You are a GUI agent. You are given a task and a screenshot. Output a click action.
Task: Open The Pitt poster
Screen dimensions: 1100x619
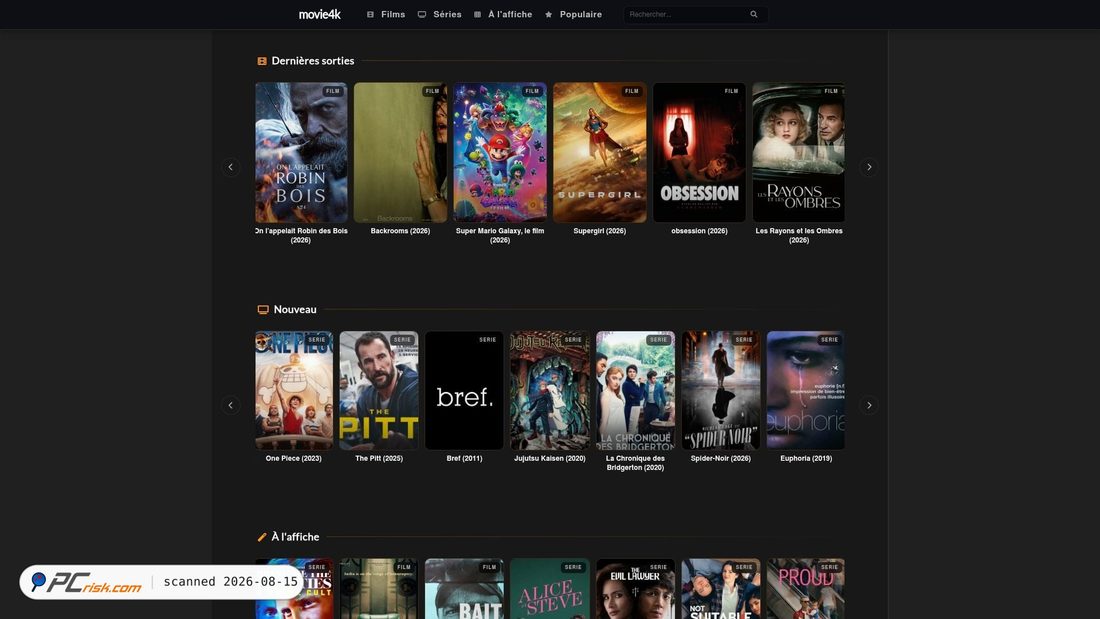(379, 390)
